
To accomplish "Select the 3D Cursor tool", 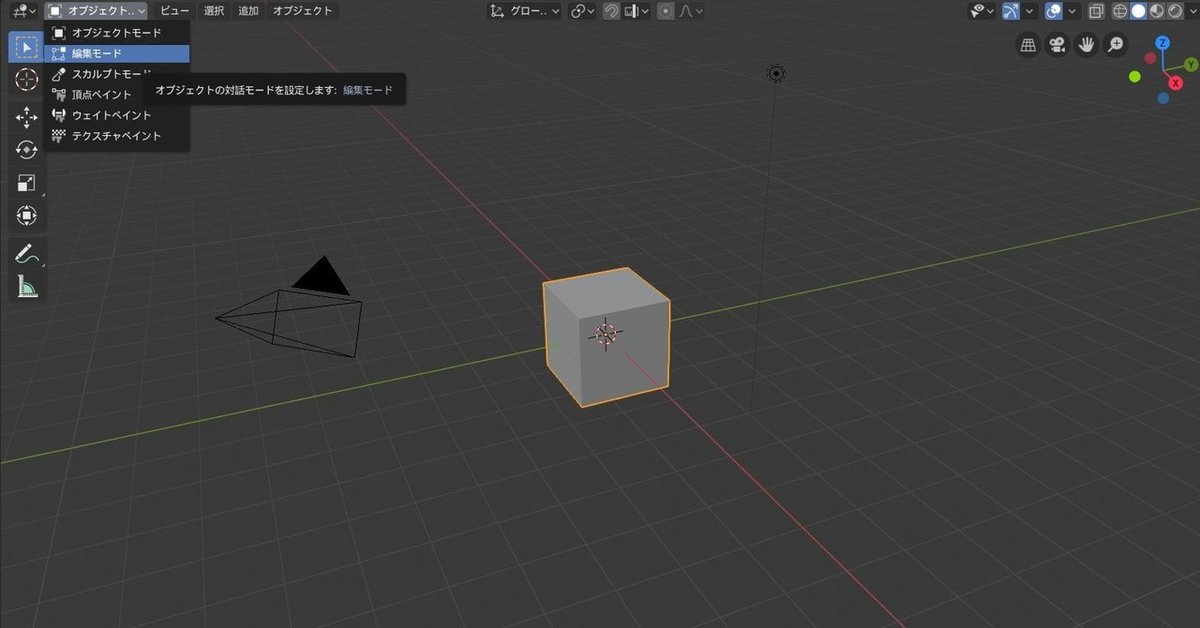I will (x=27, y=79).
